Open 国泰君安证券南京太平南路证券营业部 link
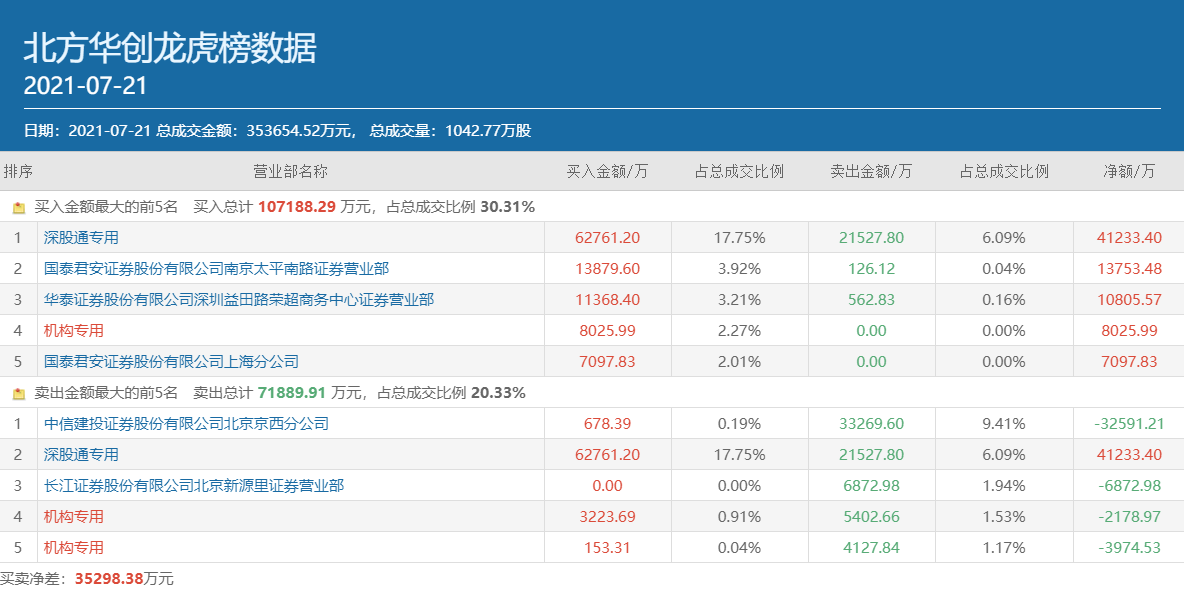Screen dimensions: 1184x592 [x=216, y=269]
